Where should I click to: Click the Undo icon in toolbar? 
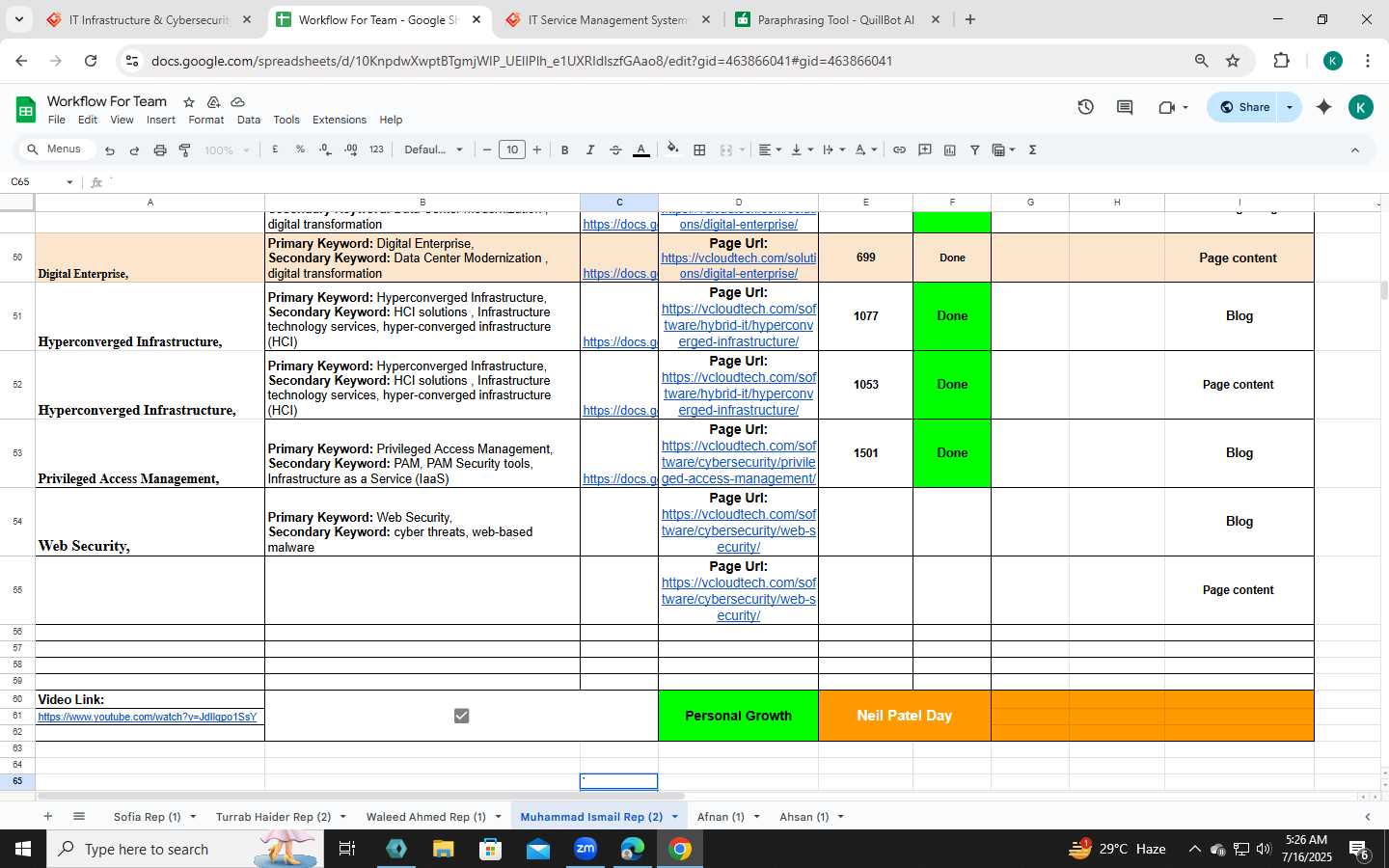point(110,150)
